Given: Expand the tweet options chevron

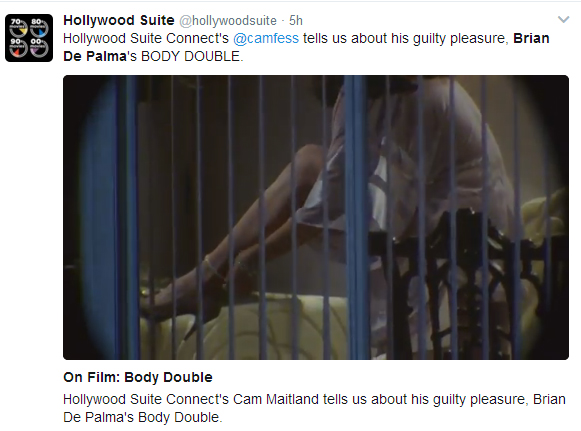Looking at the screenshot, I should pyautogui.click(x=563, y=20).
